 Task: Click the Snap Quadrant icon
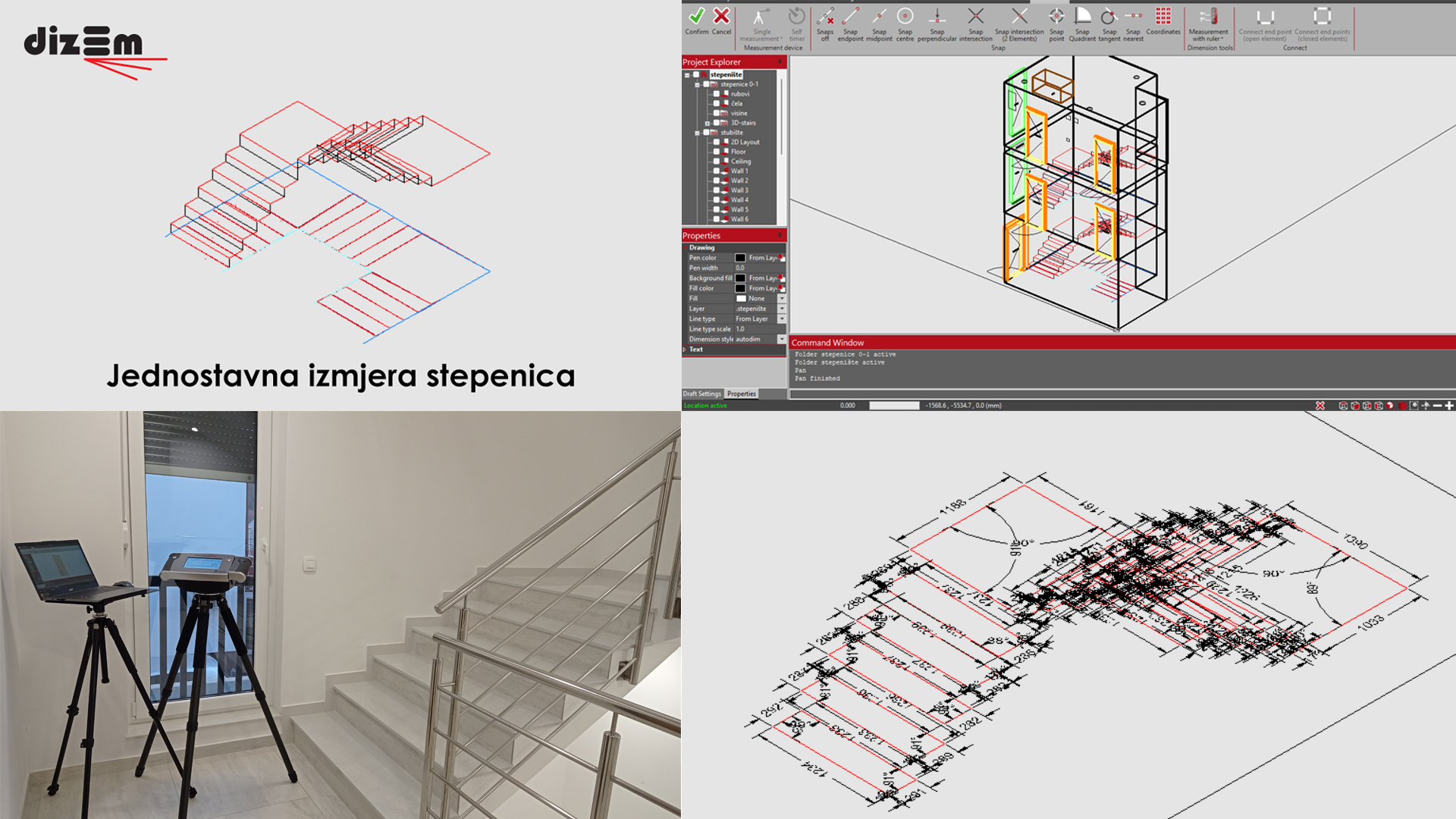pyautogui.click(x=1082, y=17)
